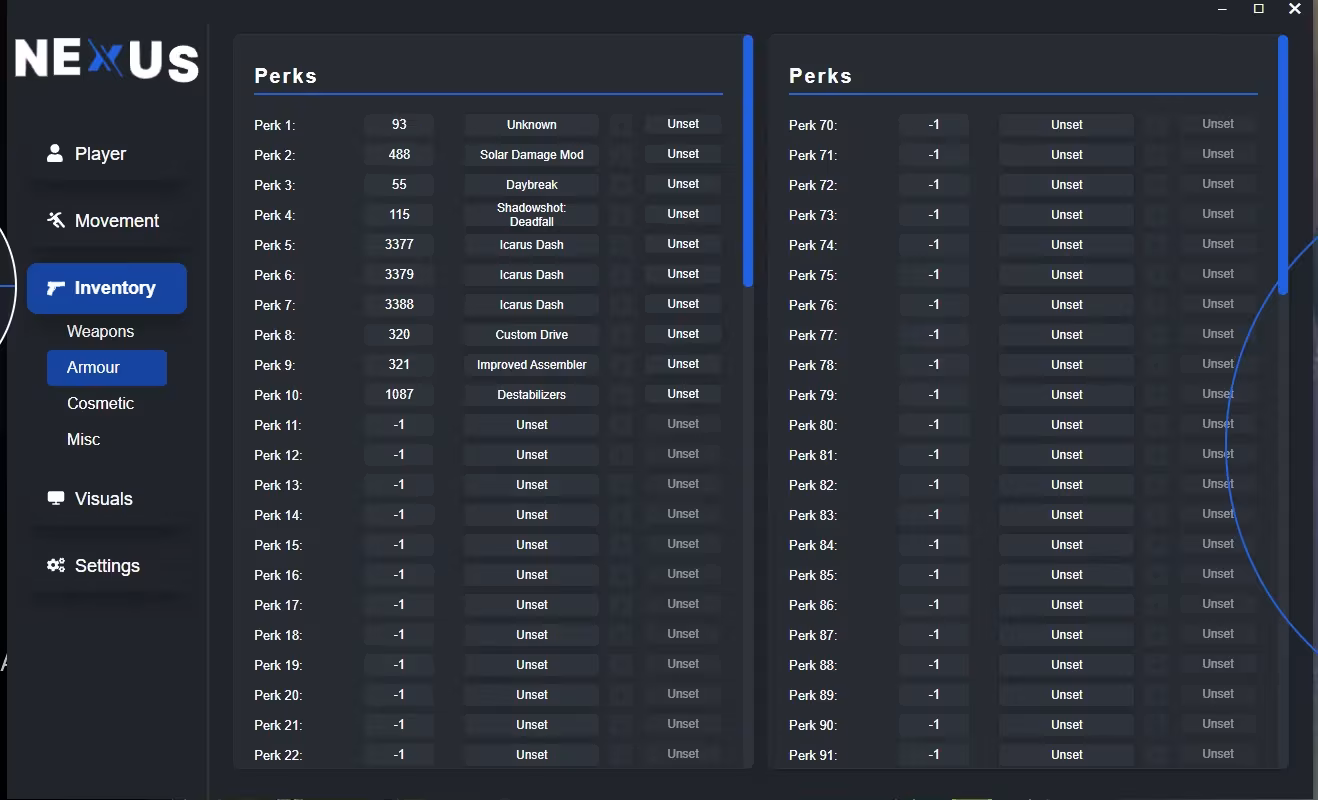This screenshot has width=1318, height=800.
Task: Click the Perk 6 value field 3379
Action: click(399, 274)
